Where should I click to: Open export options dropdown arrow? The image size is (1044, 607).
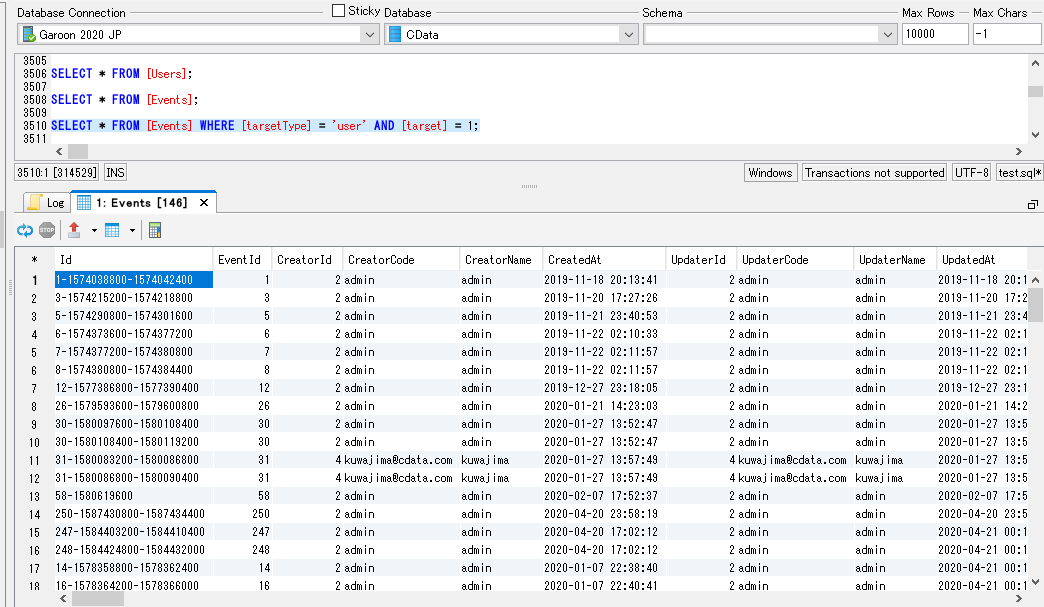[94, 230]
